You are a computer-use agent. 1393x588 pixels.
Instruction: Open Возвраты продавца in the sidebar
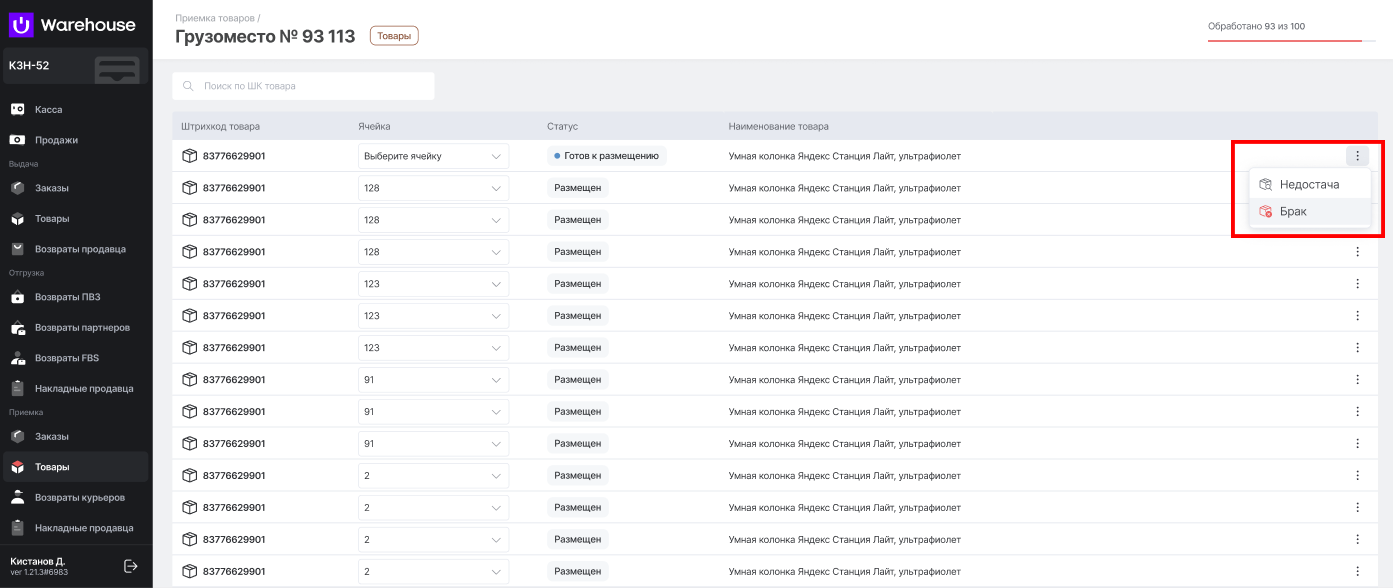point(80,249)
